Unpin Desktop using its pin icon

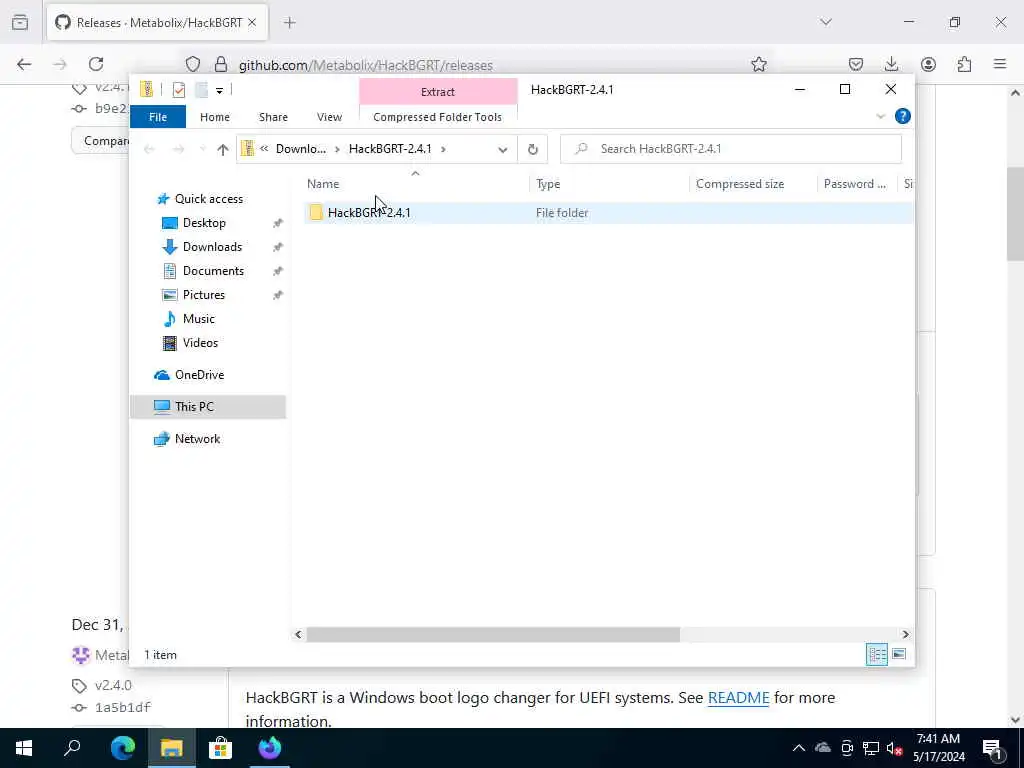(278, 223)
